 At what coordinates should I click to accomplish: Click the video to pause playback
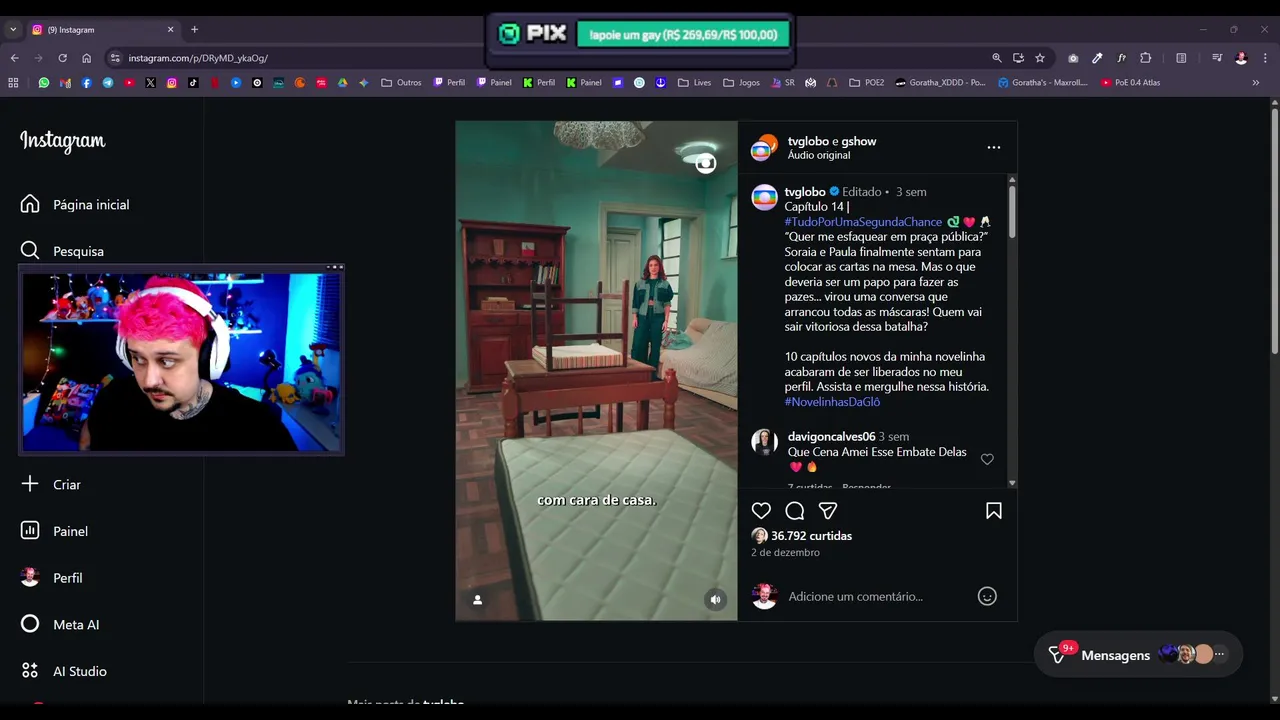pyautogui.click(x=596, y=371)
